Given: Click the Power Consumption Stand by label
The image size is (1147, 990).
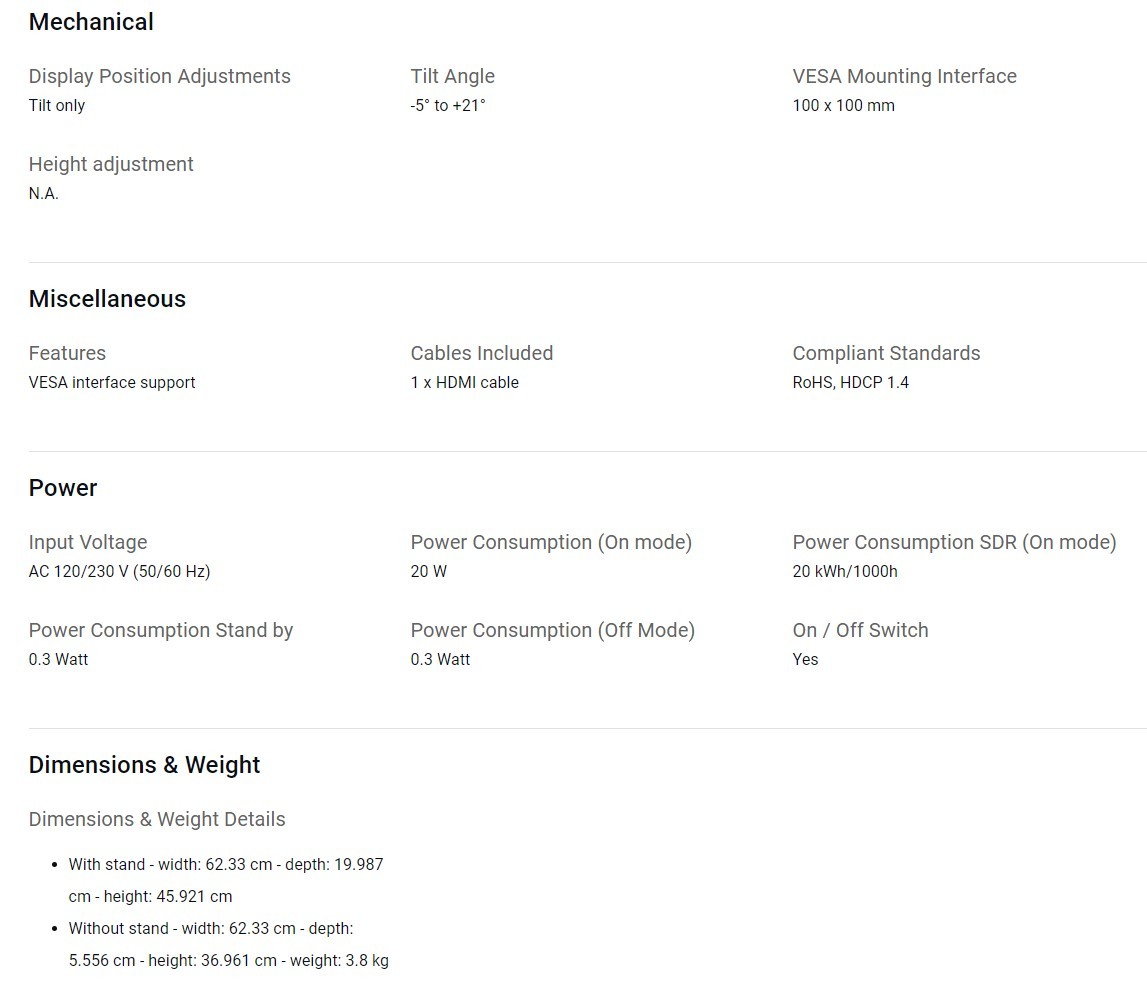Looking at the screenshot, I should pos(161,630).
